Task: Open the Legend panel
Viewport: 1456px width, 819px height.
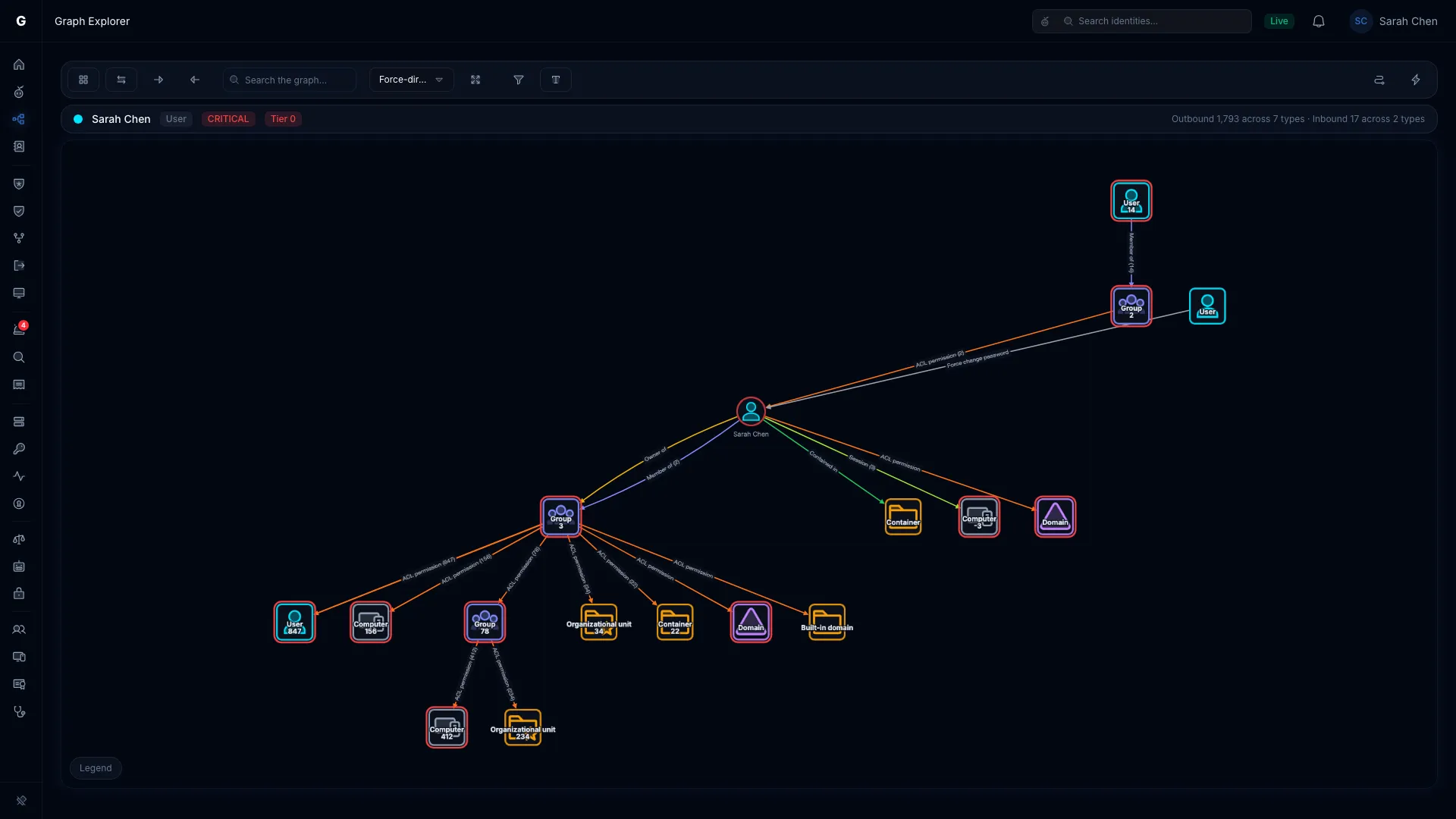Action: coord(96,768)
